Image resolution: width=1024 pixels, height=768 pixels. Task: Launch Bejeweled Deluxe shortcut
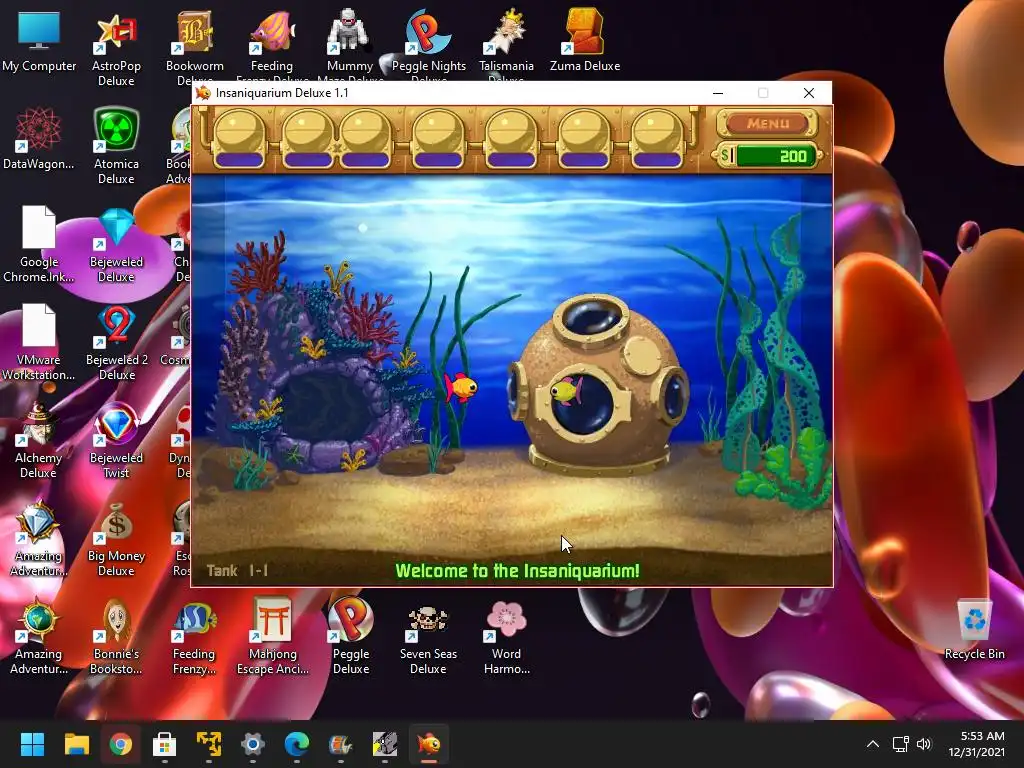pos(116,245)
